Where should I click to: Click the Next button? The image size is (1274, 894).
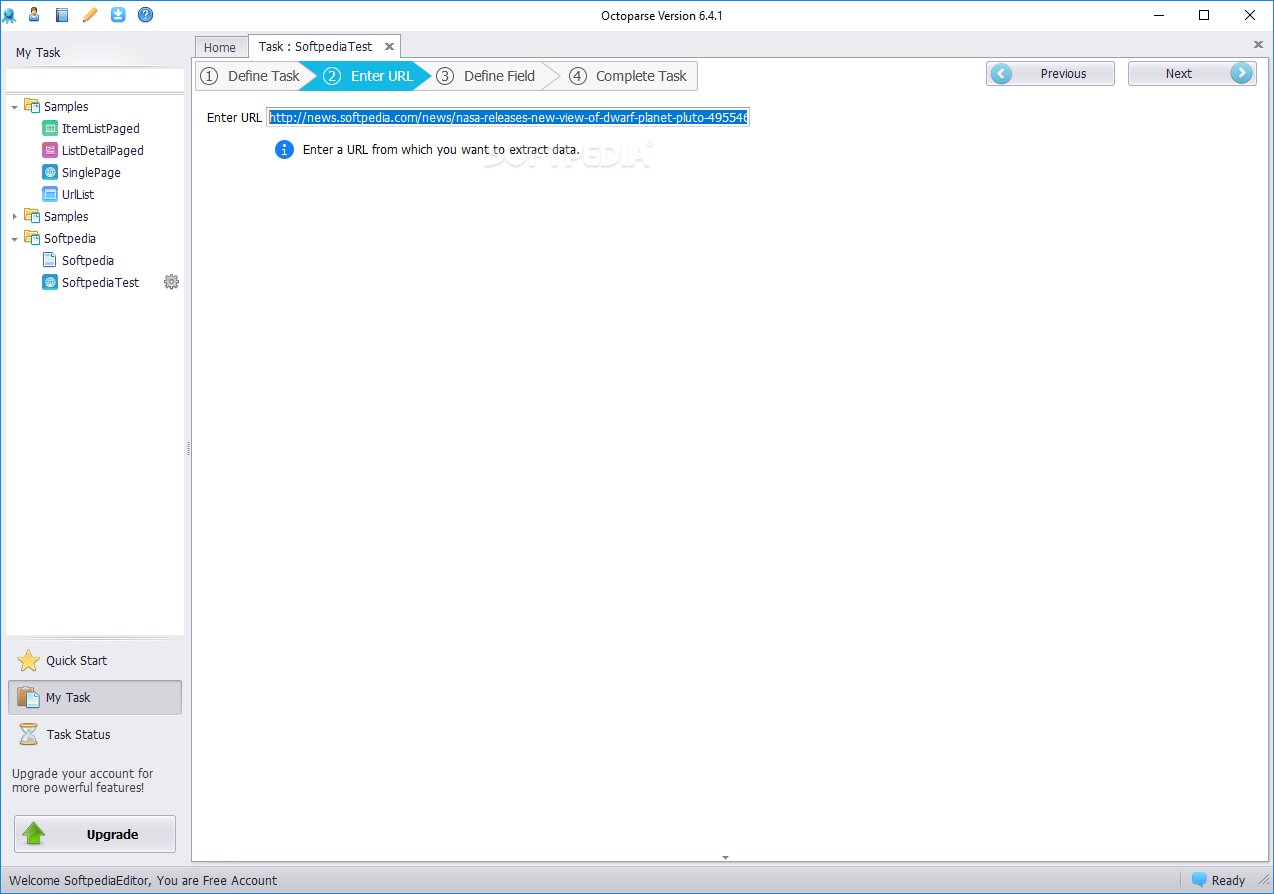[1192, 73]
